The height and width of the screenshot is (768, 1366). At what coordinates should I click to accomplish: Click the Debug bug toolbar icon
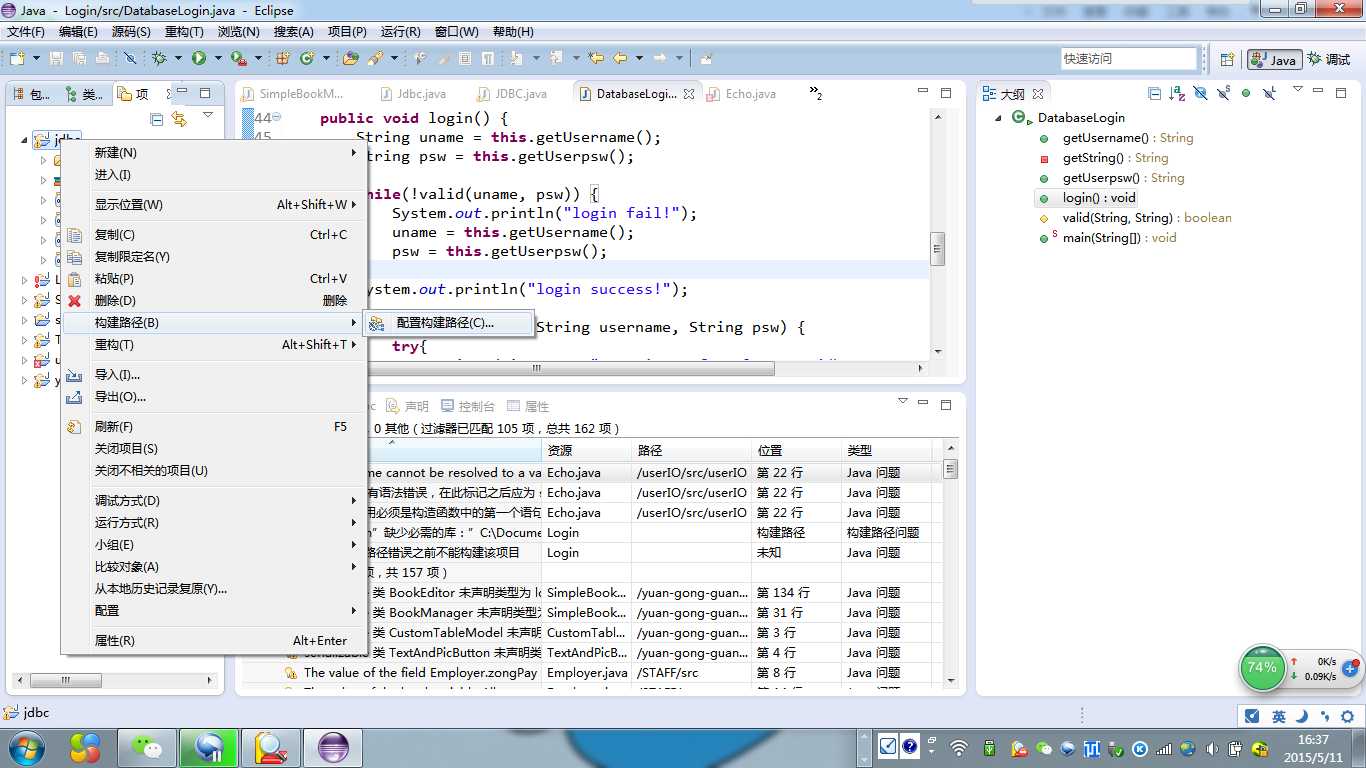tap(159, 59)
